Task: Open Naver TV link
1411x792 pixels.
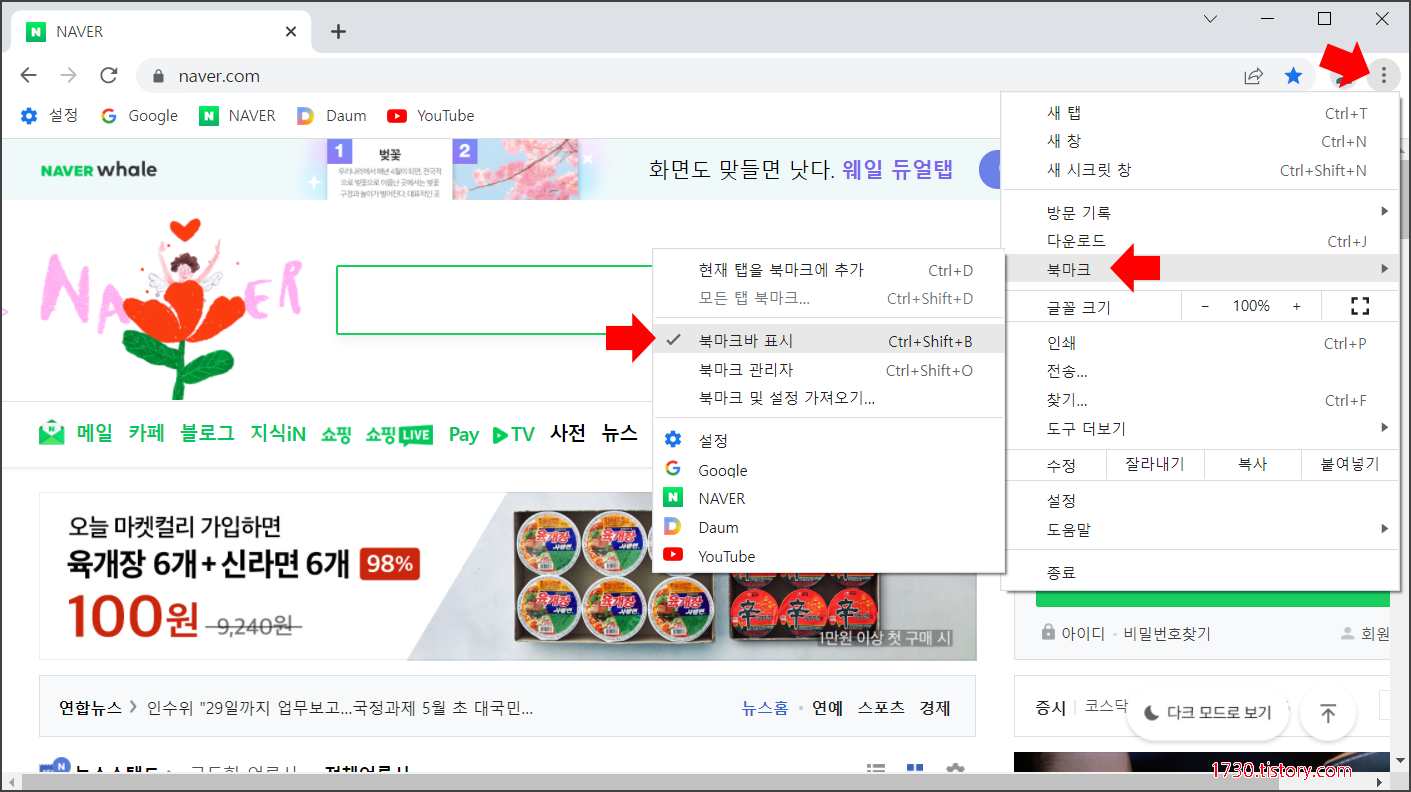Action: [x=514, y=434]
